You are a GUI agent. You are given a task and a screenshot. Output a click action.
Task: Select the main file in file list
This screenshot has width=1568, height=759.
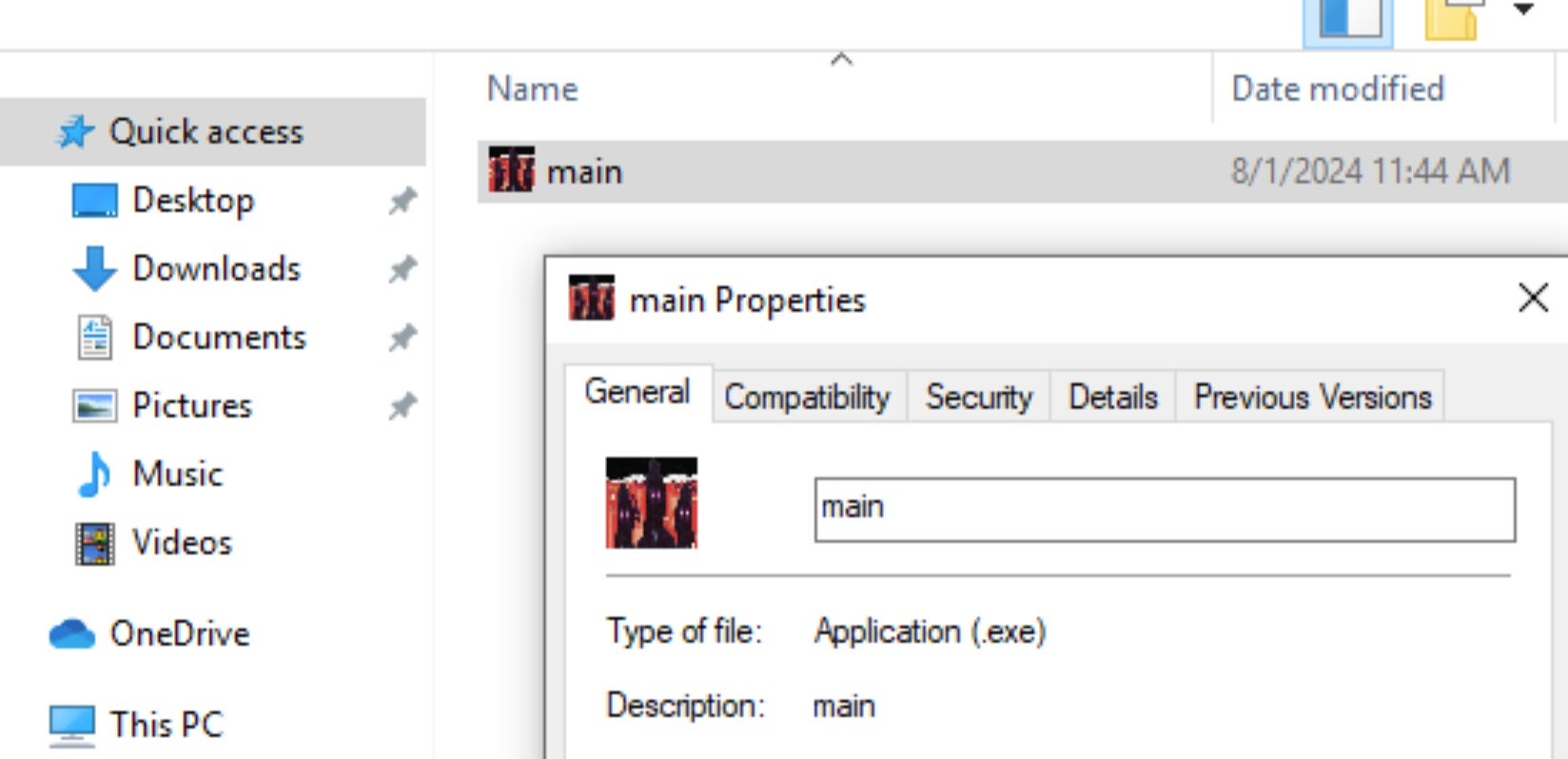(x=584, y=172)
